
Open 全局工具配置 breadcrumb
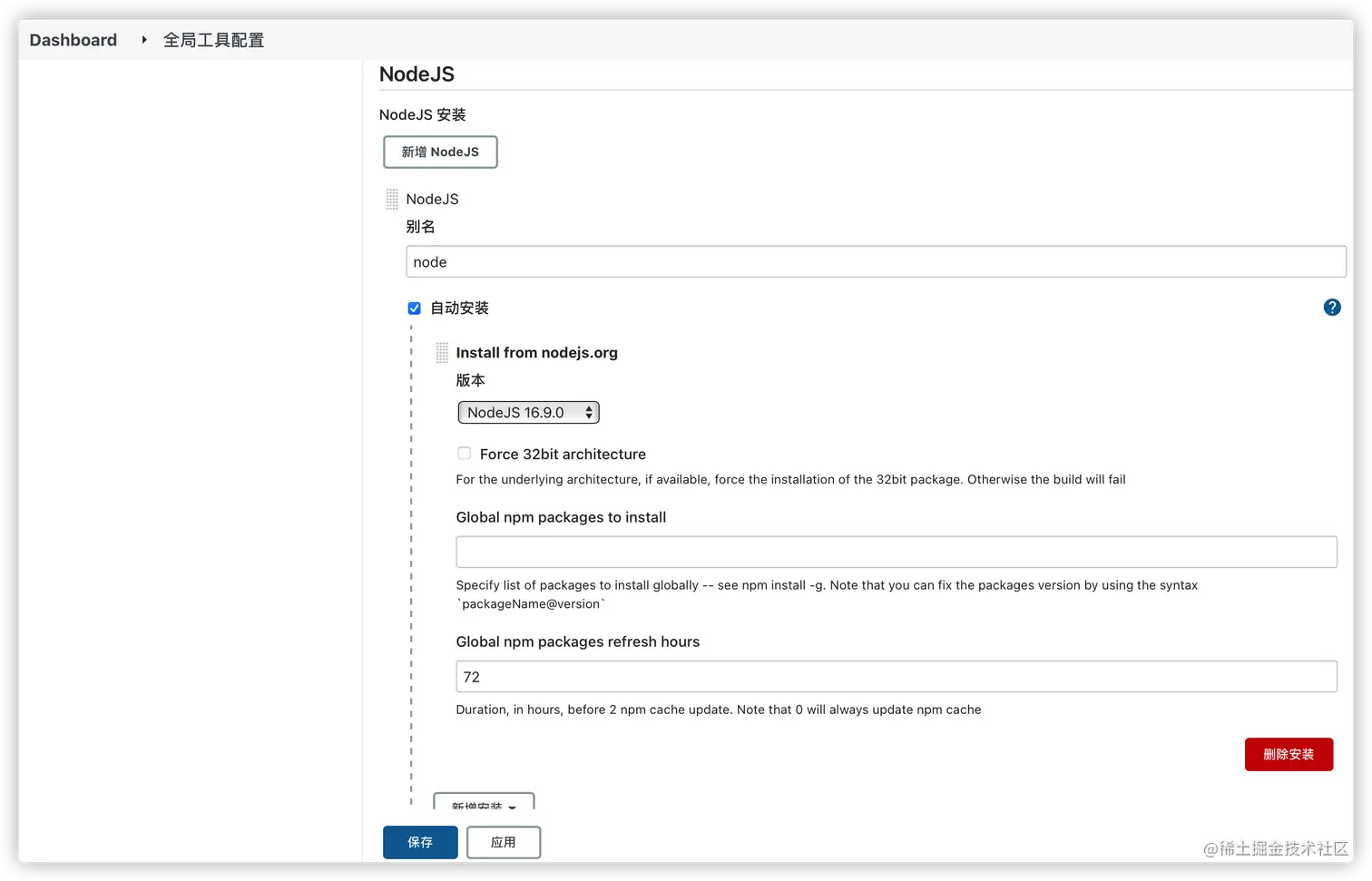213,40
